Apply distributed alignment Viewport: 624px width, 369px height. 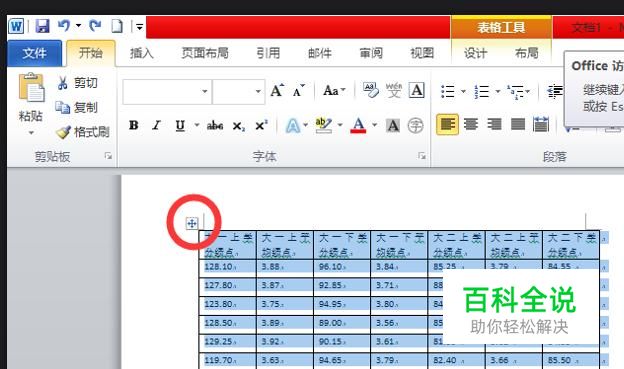pos(541,125)
